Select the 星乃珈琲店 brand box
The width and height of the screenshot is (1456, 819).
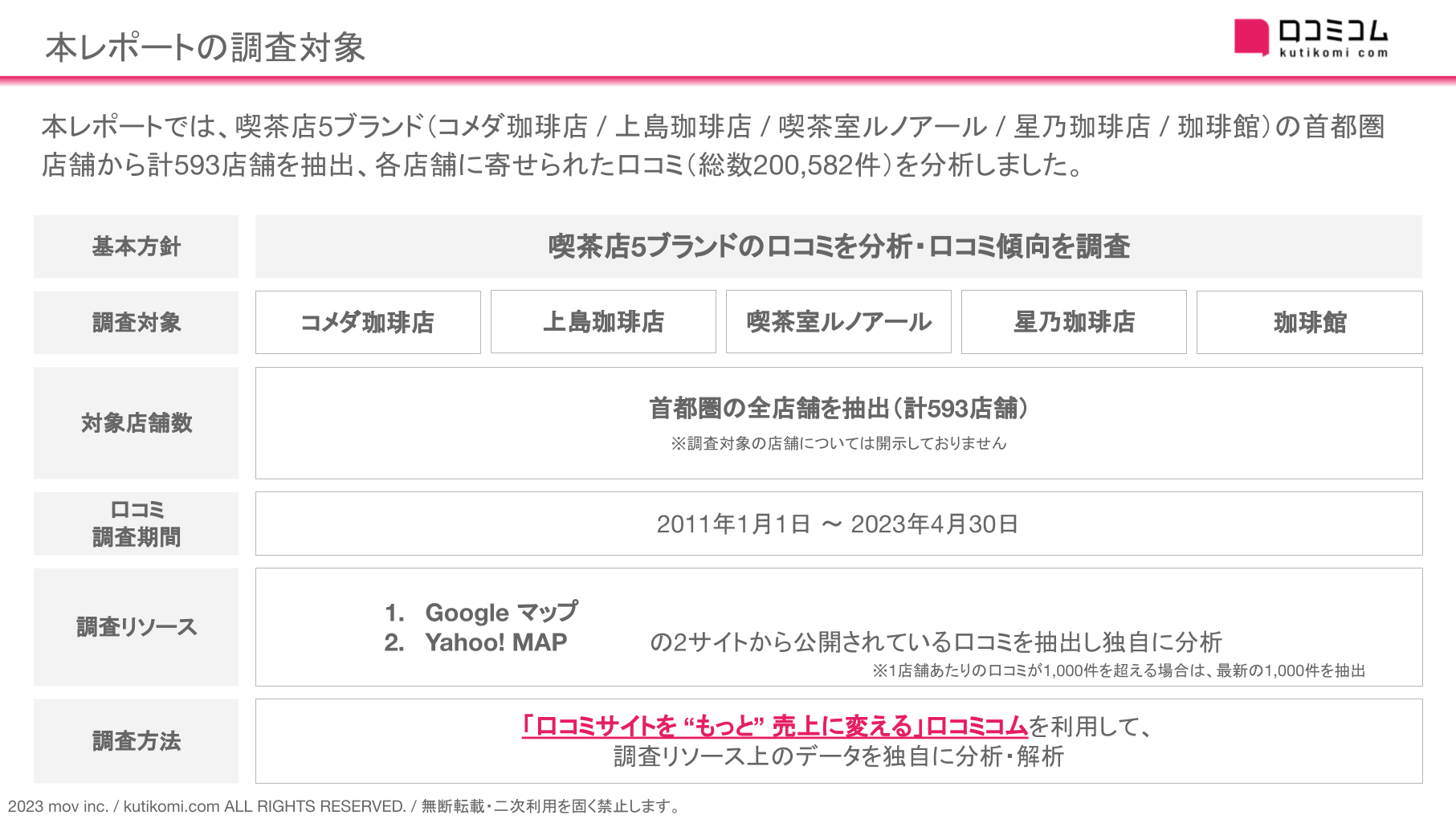pos(1074,322)
